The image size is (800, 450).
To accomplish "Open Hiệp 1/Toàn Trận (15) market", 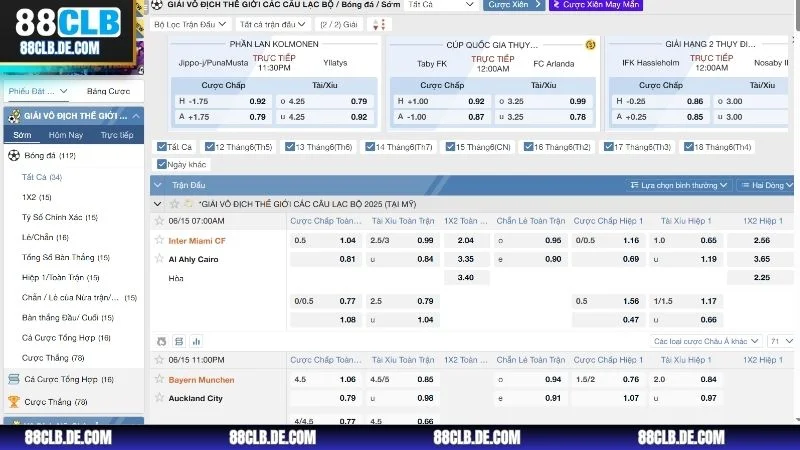I will tap(61, 278).
